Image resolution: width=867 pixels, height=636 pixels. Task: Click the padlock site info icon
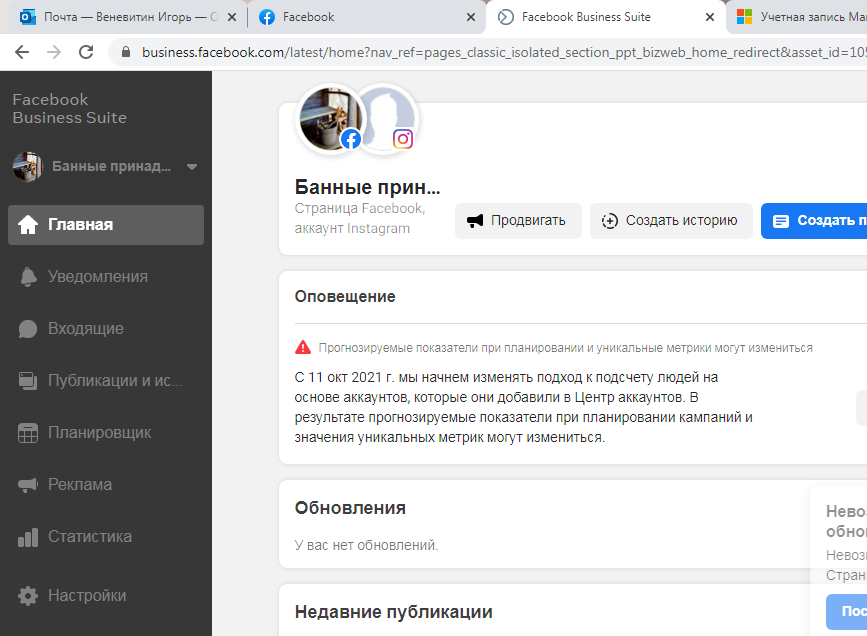coord(126,52)
